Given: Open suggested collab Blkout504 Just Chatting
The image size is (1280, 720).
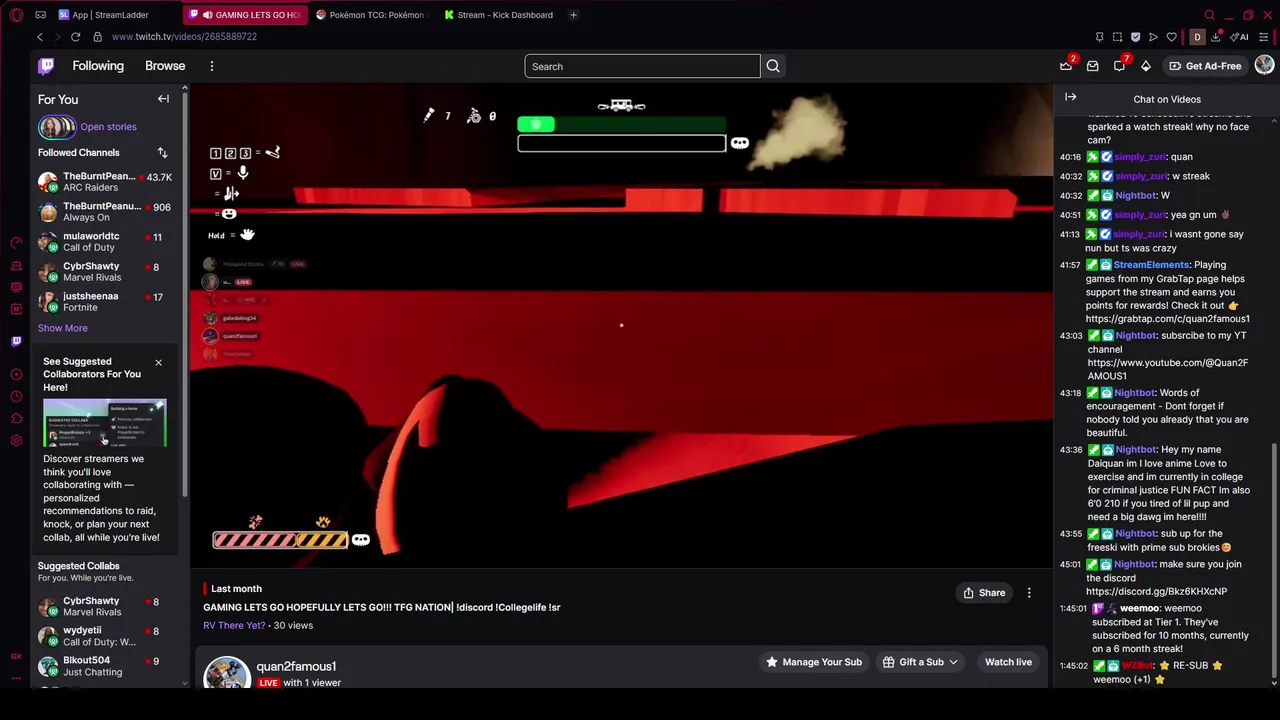Looking at the screenshot, I should [x=105, y=666].
